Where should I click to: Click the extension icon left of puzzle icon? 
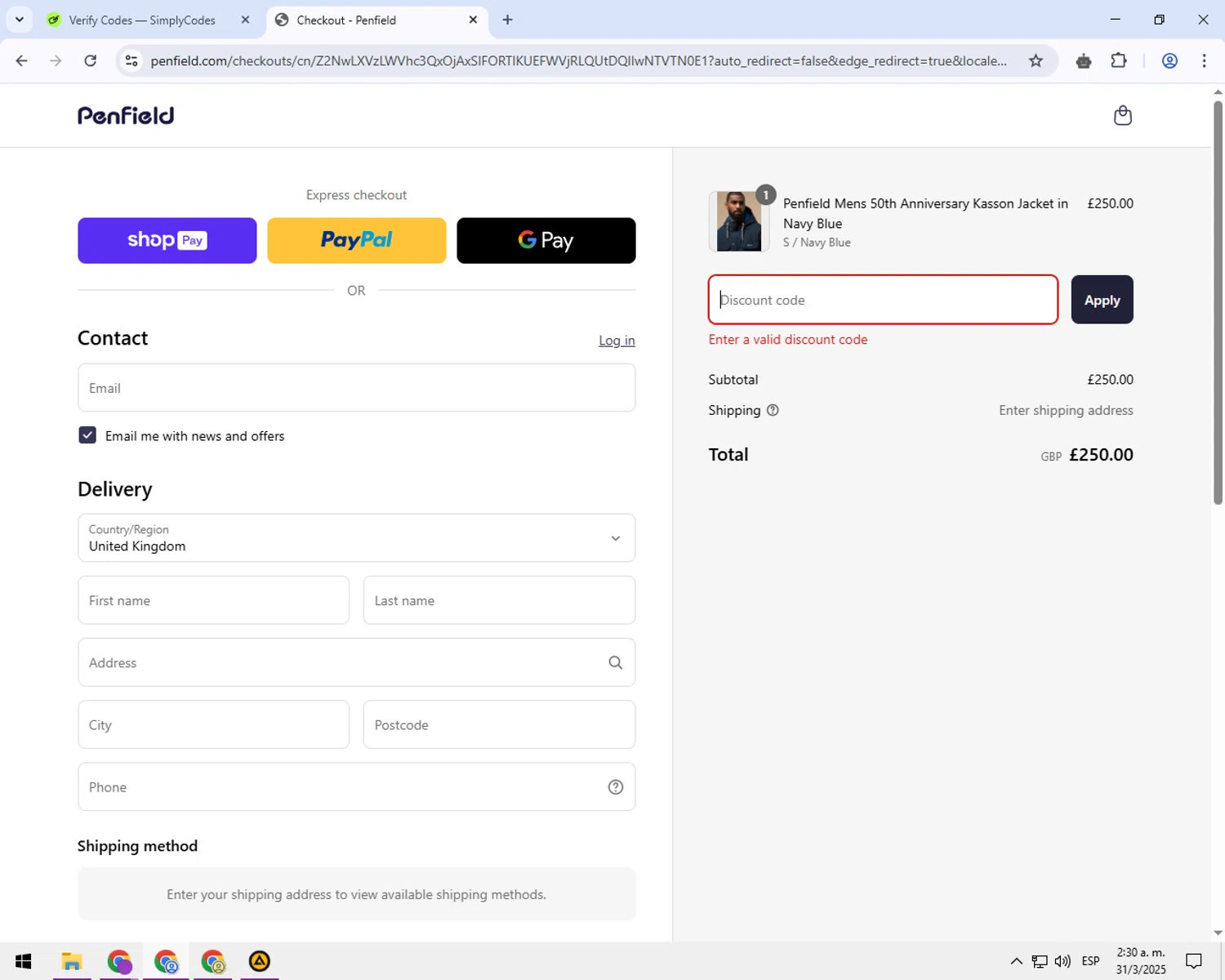coord(1084,60)
